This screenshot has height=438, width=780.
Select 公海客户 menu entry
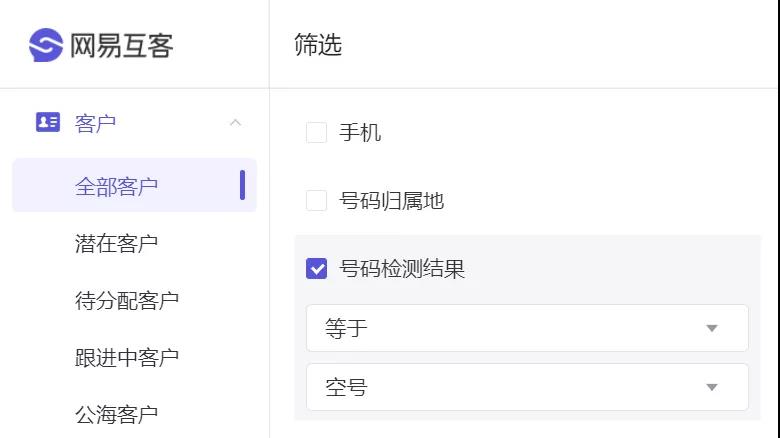pos(116,414)
